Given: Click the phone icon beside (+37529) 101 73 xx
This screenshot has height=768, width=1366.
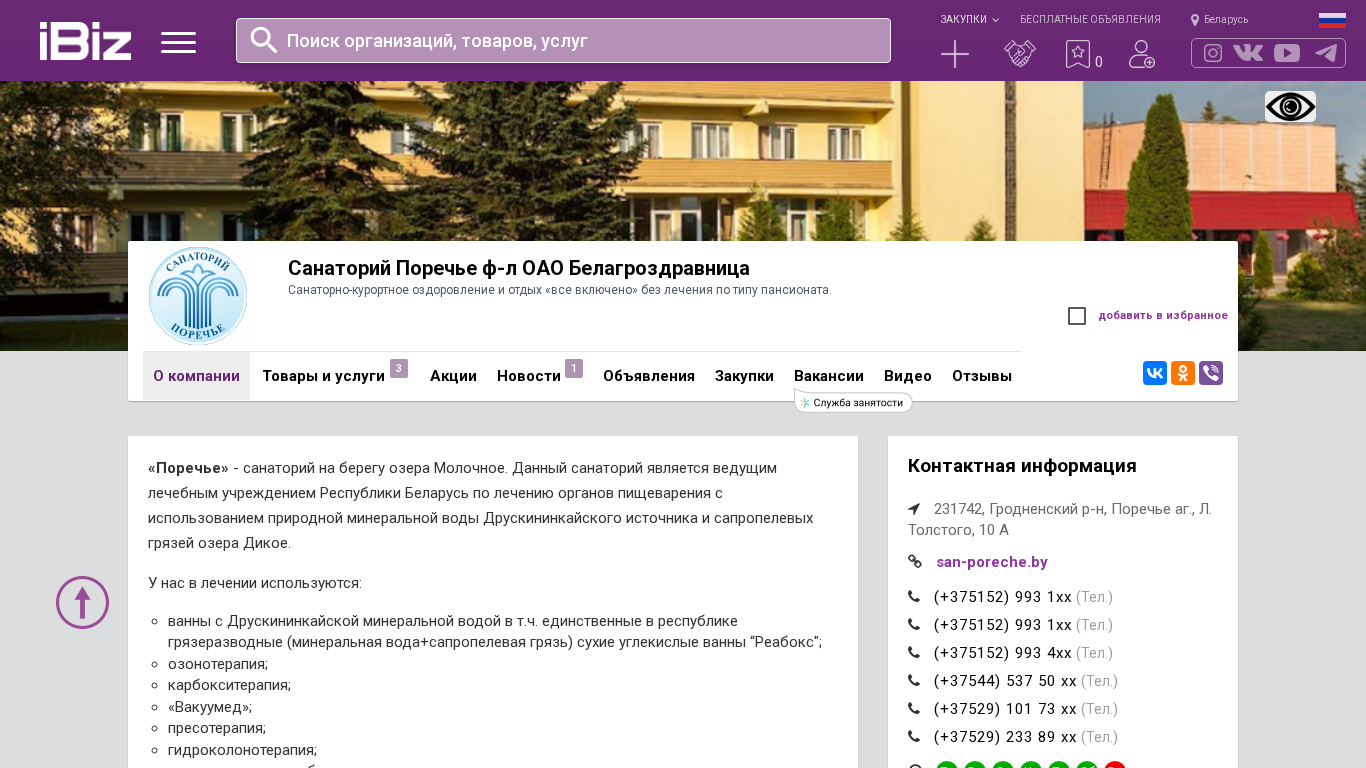Looking at the screenshot, I should tap(914, 709).
